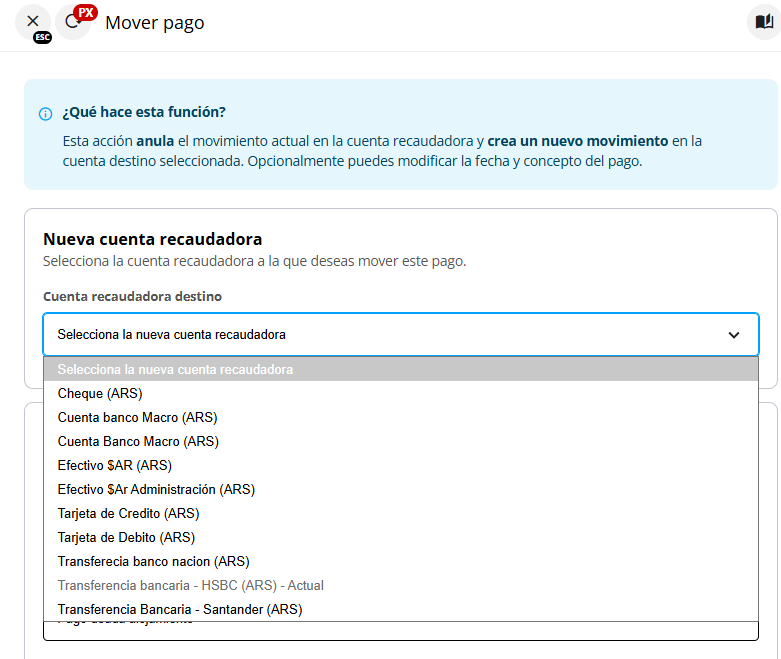Click the partially hidden input field below list
Viewport: 781px width, 659px height.
click(400, 631)
